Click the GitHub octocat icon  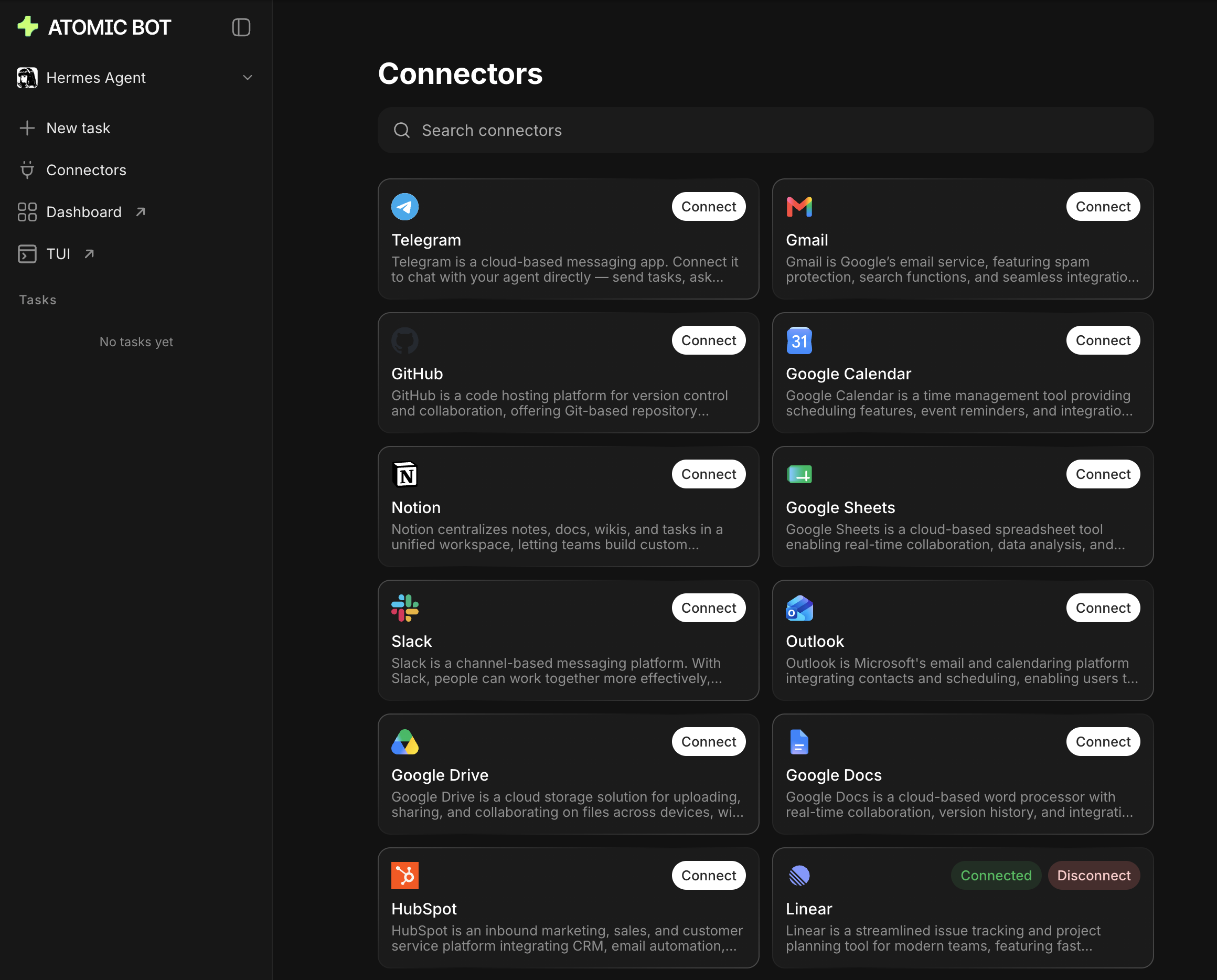coord(405,340)
